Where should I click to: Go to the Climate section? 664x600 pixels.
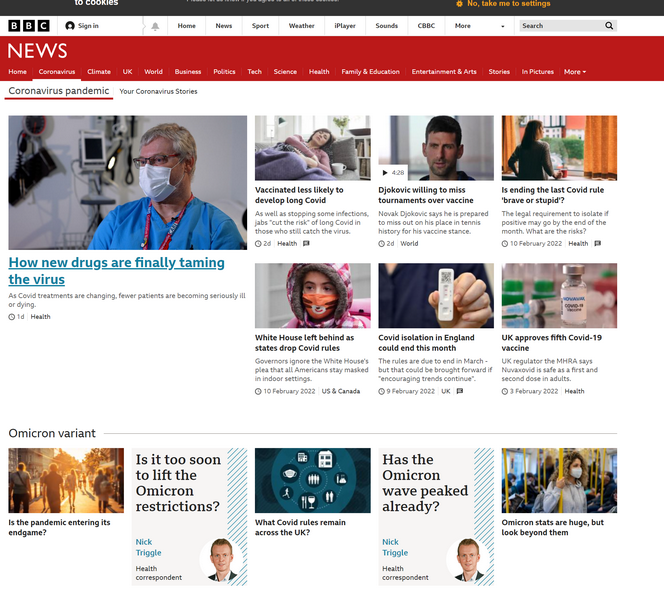click(99, 72)
